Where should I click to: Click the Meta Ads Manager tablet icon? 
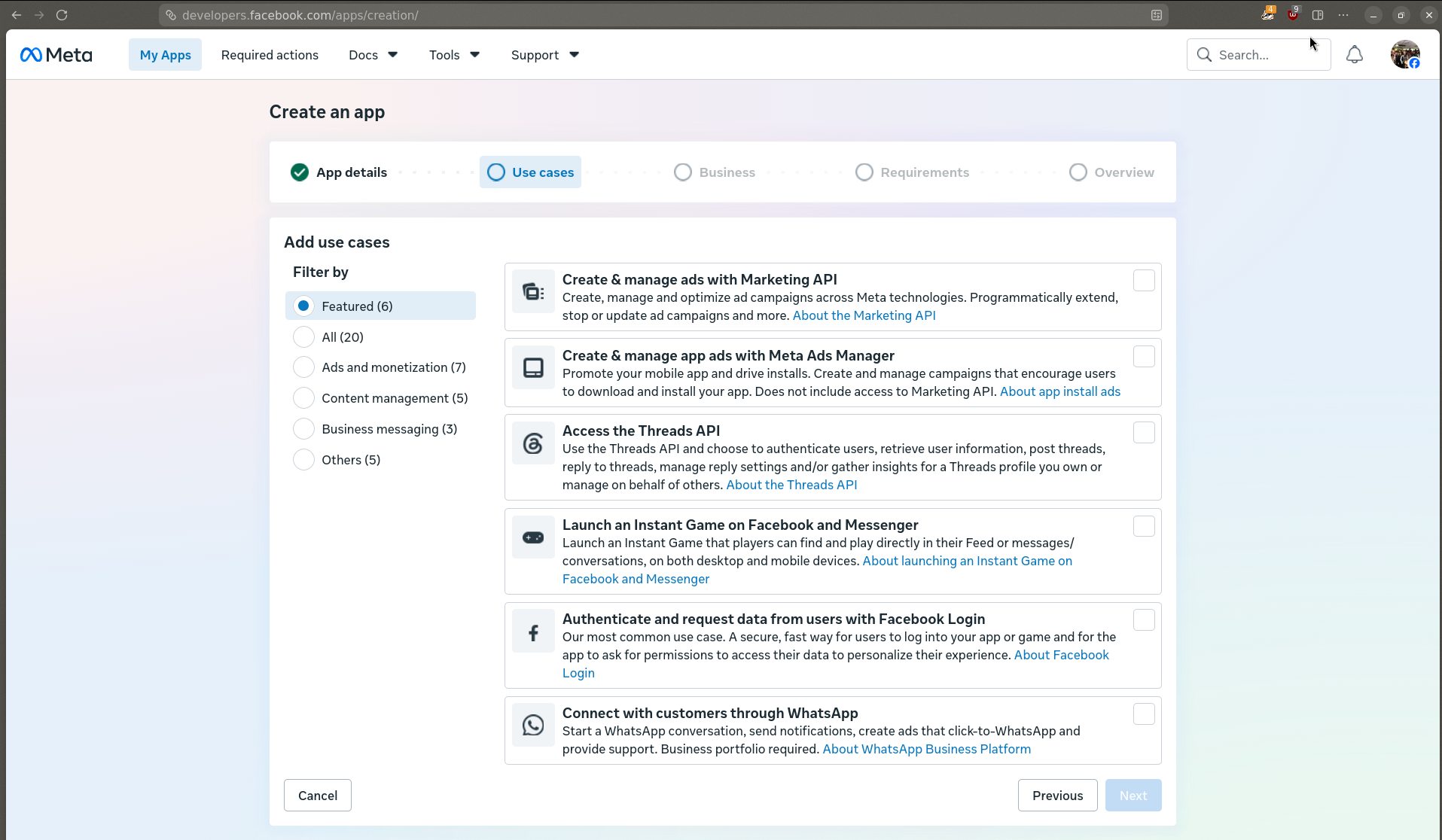[533, 367]
